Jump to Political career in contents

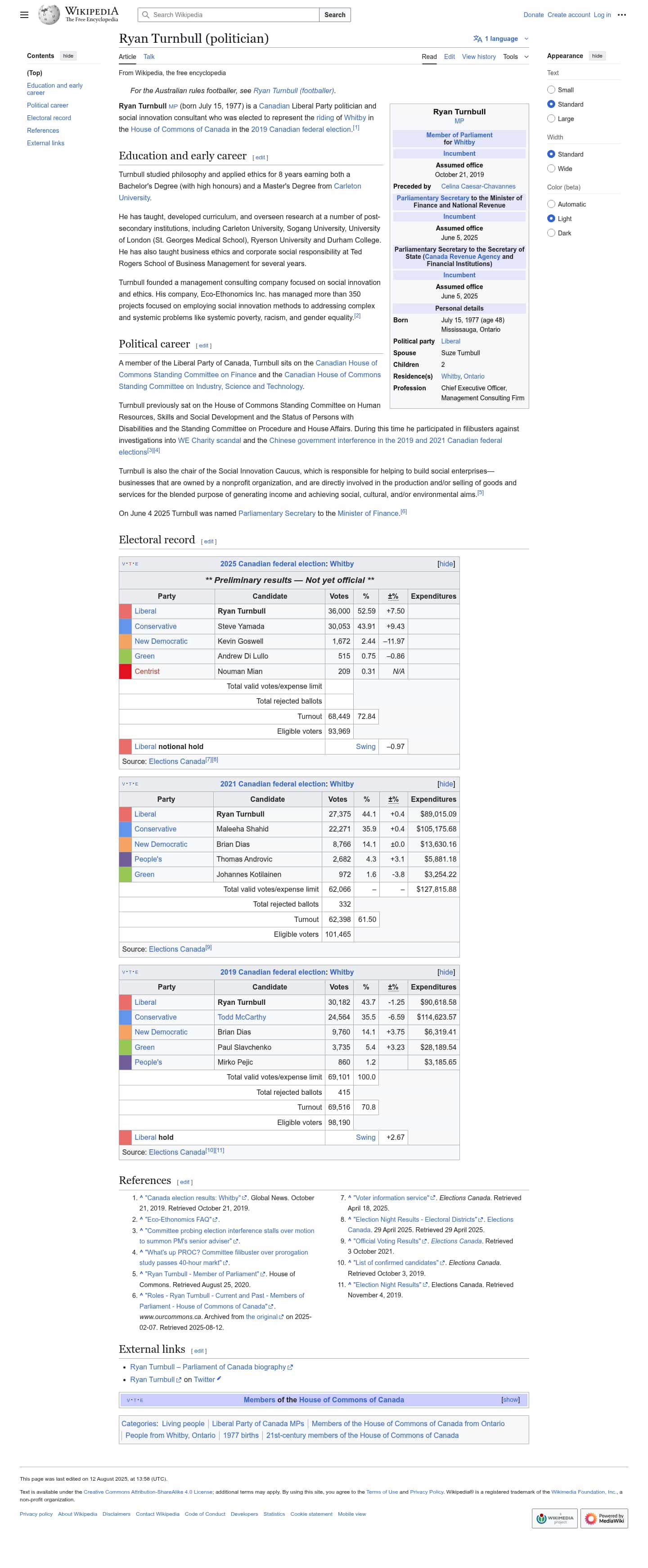click(x=47, y=105)
